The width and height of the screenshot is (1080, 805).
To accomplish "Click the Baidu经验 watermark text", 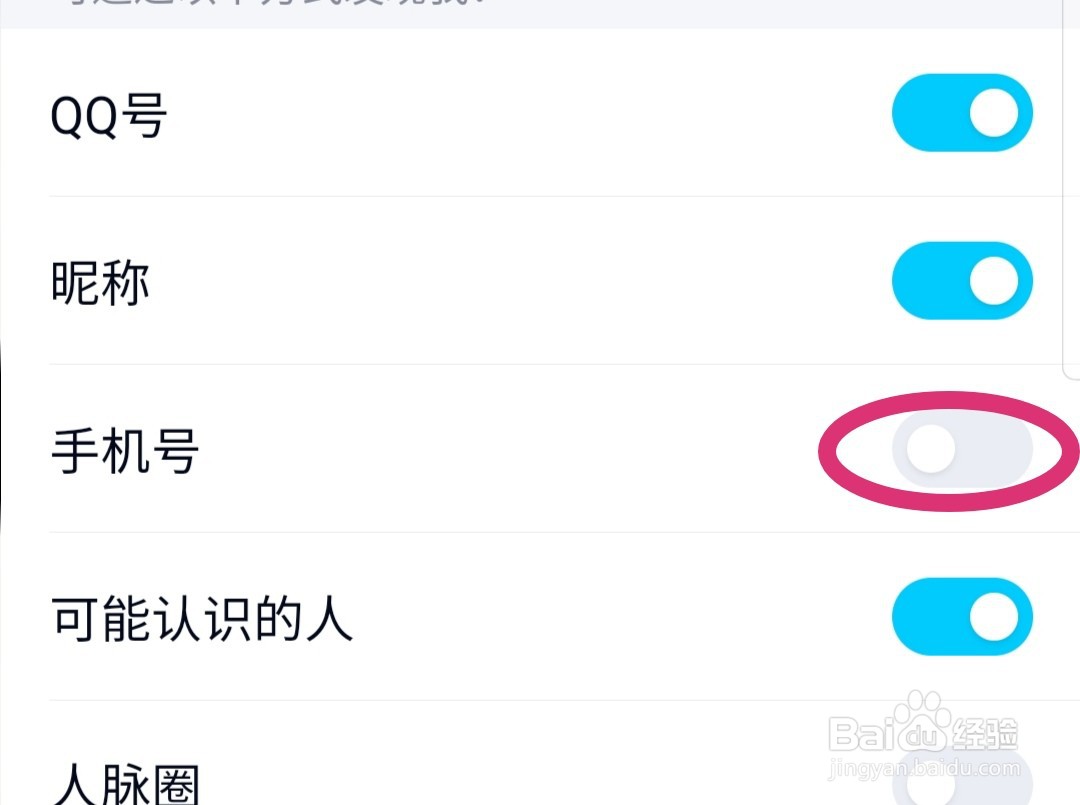I will [923, 733].
